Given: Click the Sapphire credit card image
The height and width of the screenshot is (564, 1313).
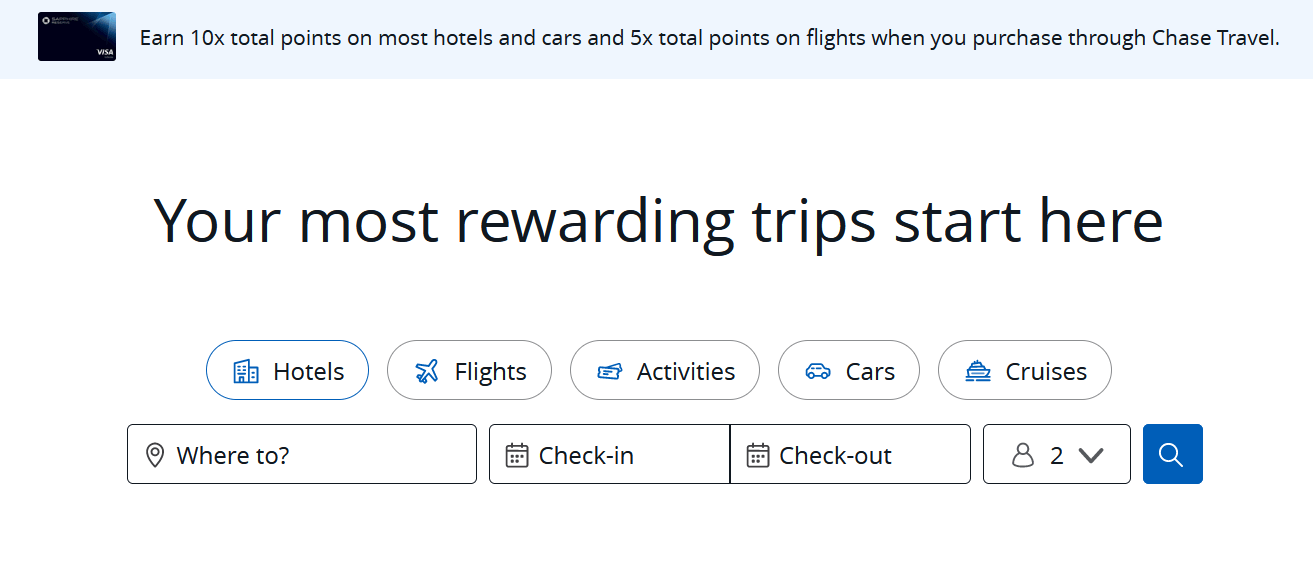Looking at the screenshot, I should tap(77, 37).
